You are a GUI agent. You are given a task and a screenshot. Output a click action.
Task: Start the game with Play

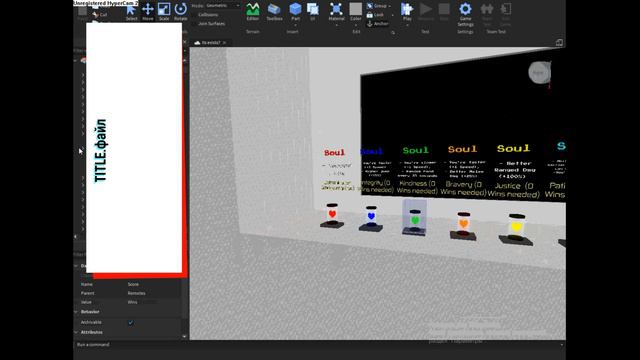click(407, 11)
